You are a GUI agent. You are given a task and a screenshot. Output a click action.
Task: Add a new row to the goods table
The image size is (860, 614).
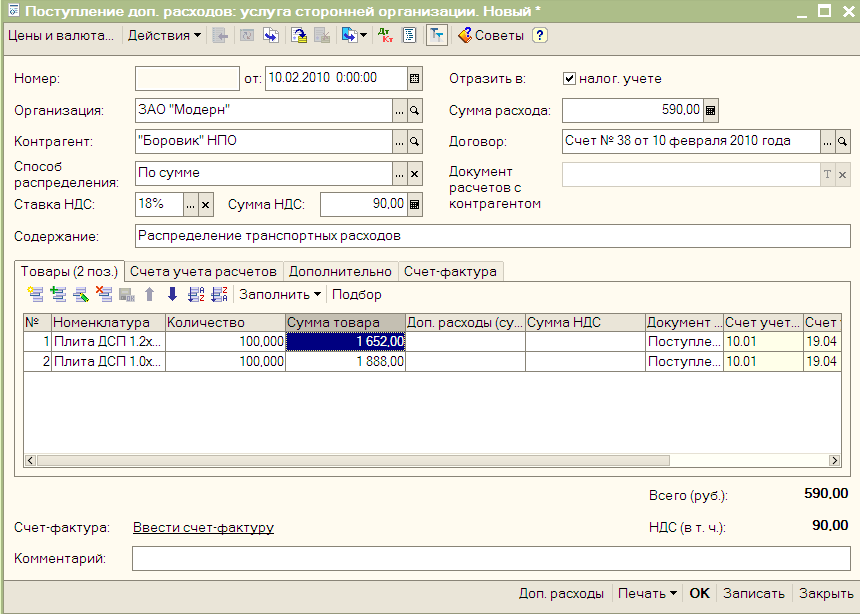tap(36, 295)
